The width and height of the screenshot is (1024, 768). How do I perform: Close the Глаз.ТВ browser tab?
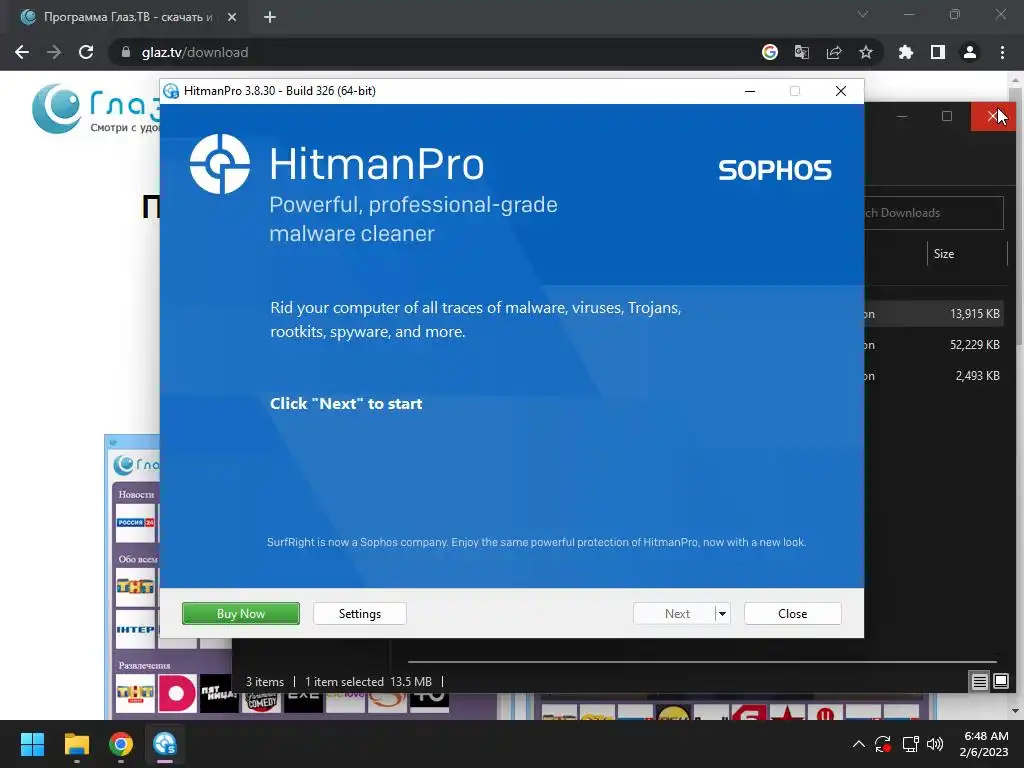click(232, 17)
